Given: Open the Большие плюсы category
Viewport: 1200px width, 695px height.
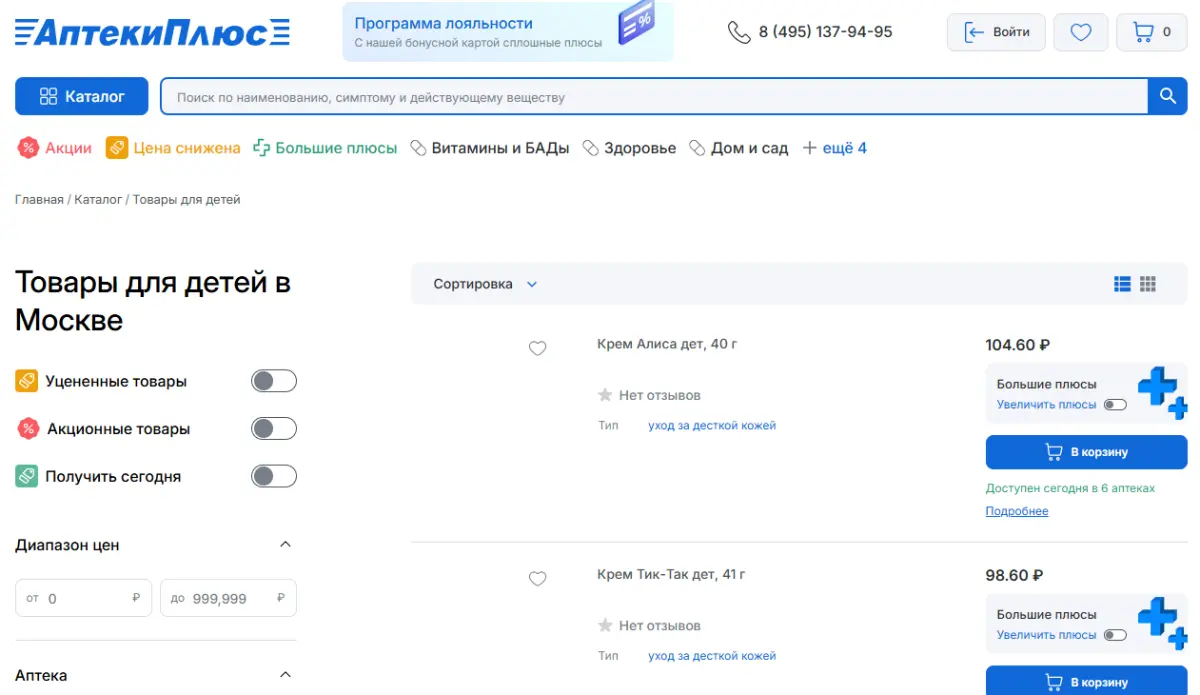Looking at the screenshot, I should [x=325, y=148].
